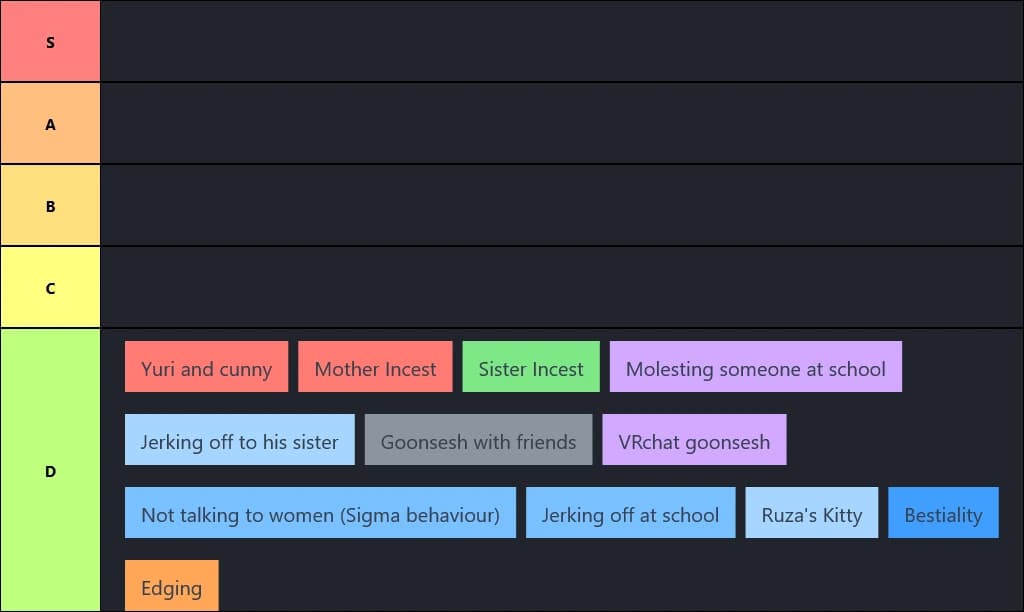Select the green tile in D tier
1024x612 pixels.
tap(531, 367)
